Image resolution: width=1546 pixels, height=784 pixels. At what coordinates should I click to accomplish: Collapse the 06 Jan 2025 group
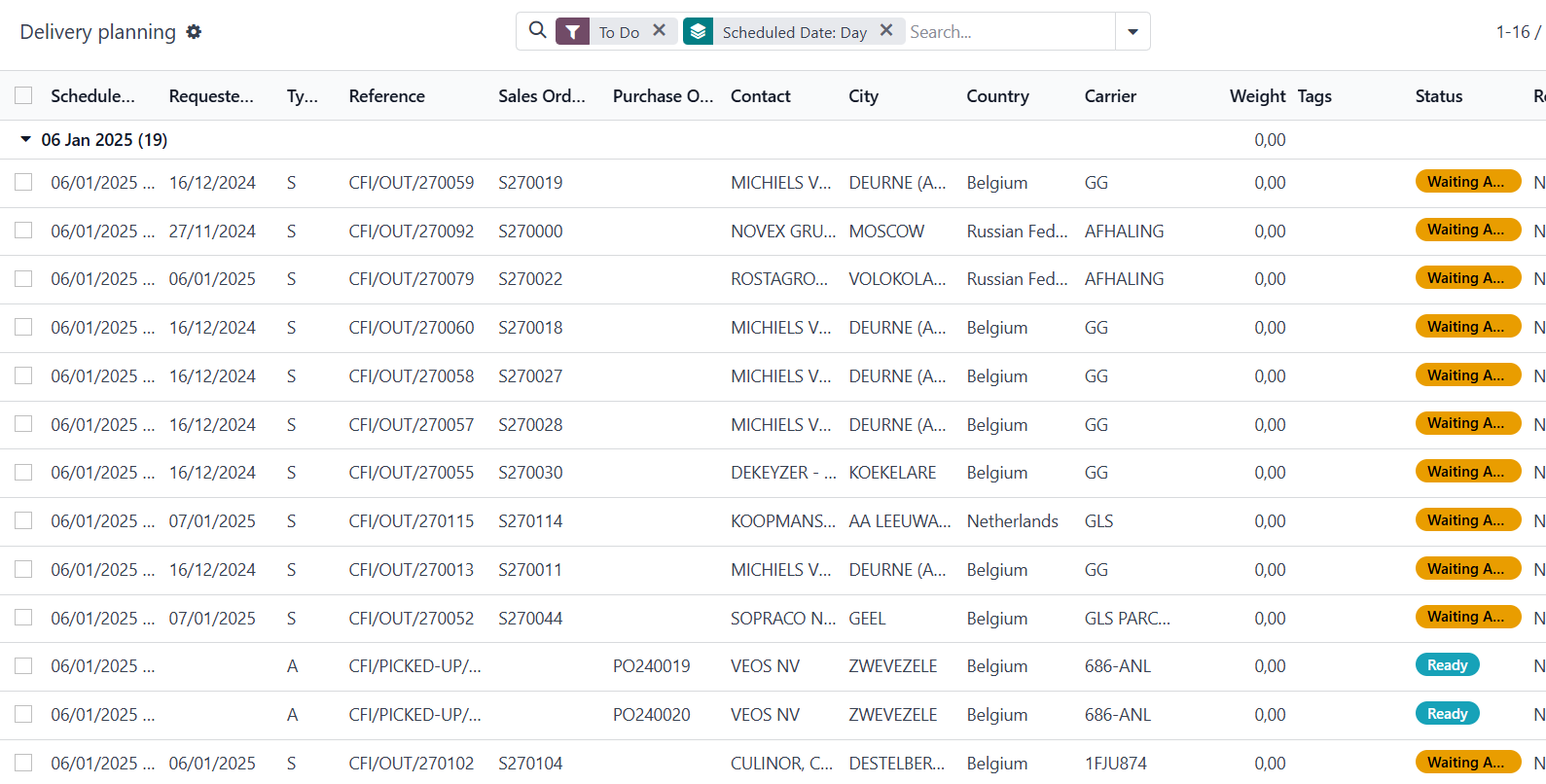pos(26,140)
